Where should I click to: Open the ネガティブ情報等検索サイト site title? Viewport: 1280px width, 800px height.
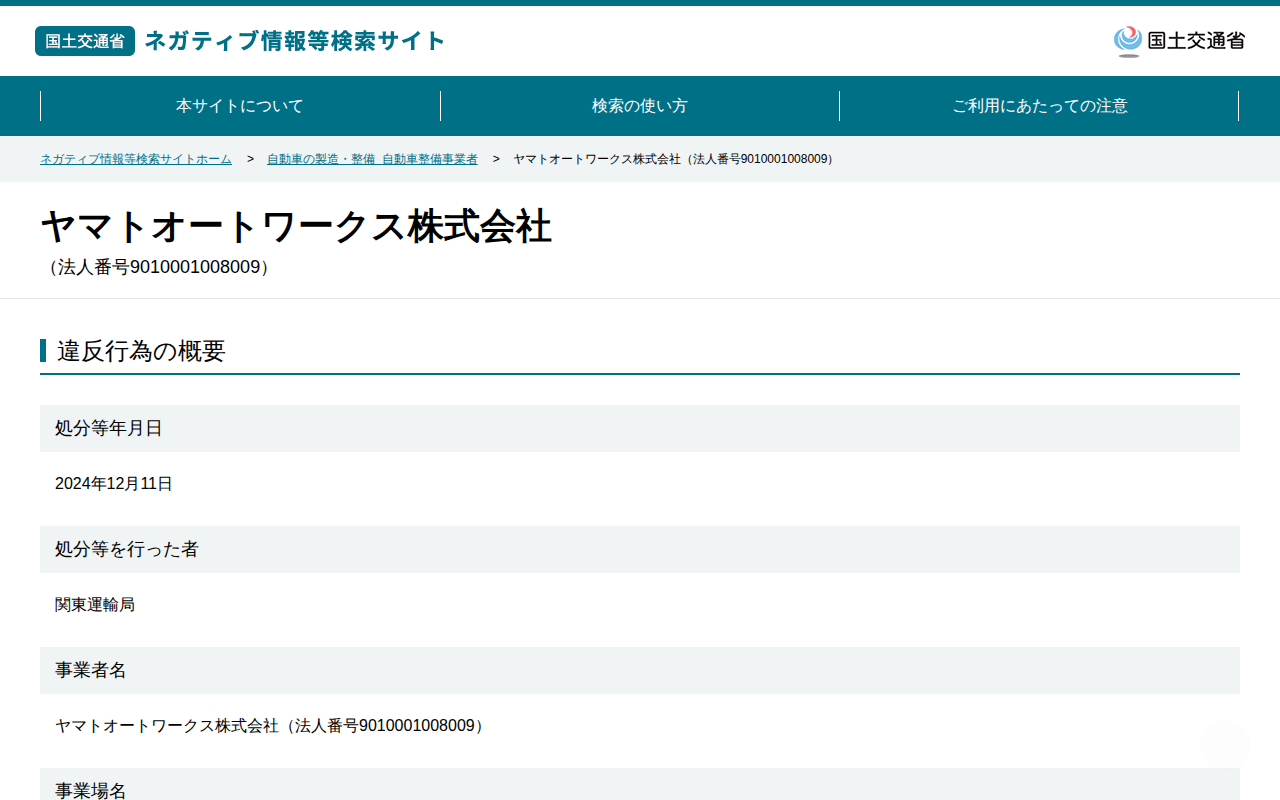295,41
